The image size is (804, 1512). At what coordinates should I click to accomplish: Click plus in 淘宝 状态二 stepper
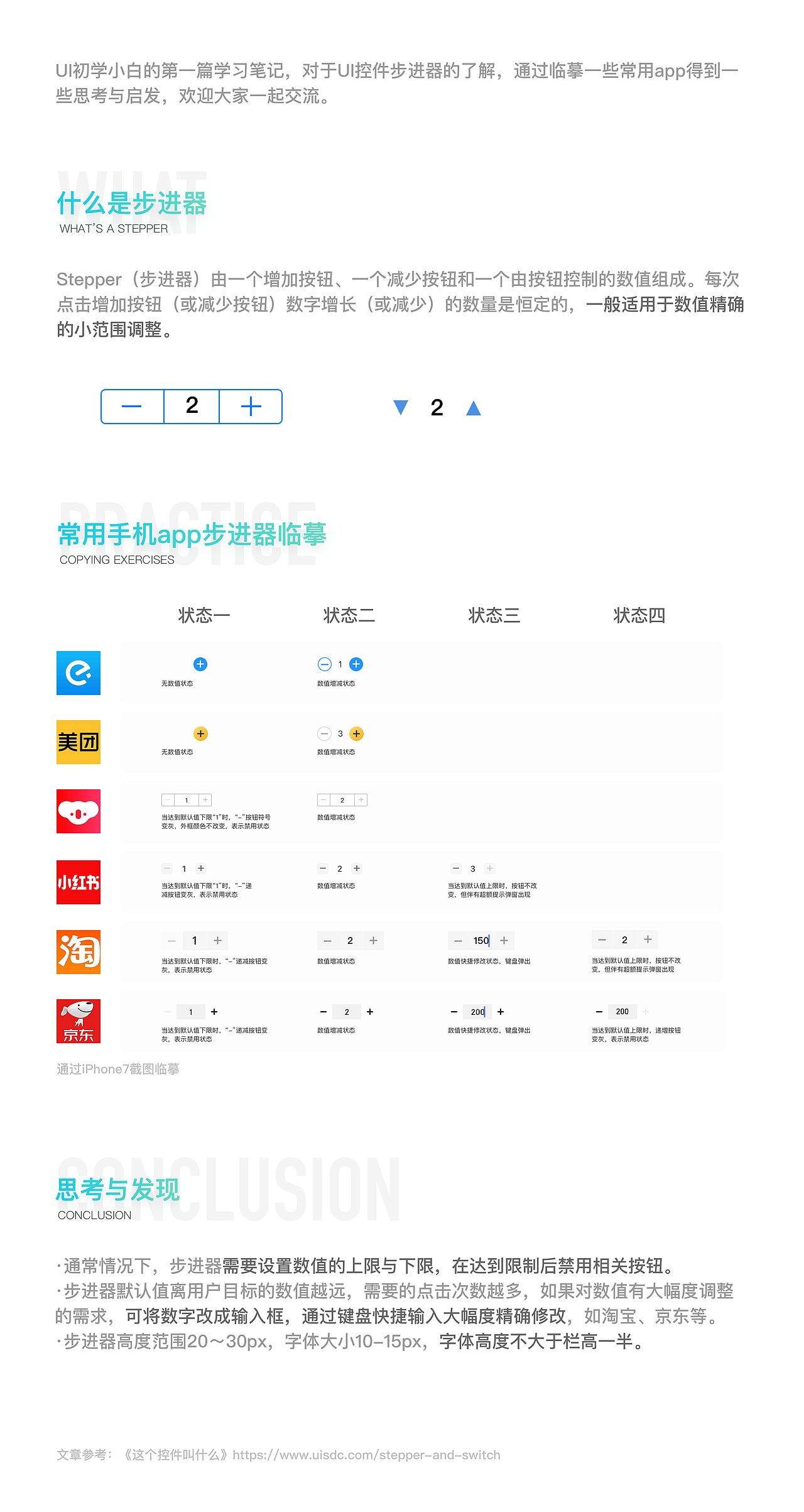click(x=373, y=941)
